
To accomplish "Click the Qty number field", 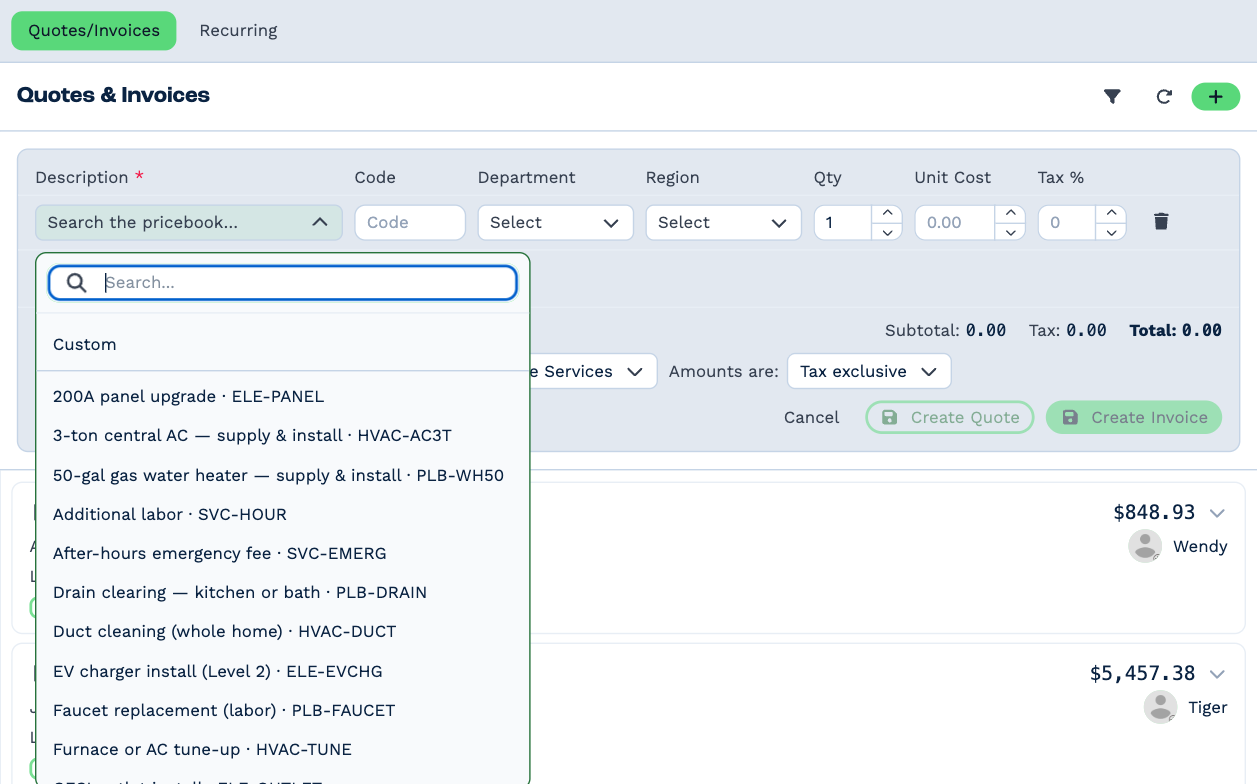I will point(843,222).
